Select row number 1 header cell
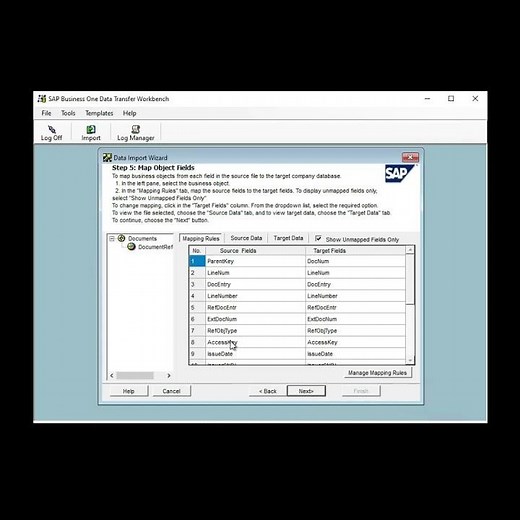 [x=197, y=261]
